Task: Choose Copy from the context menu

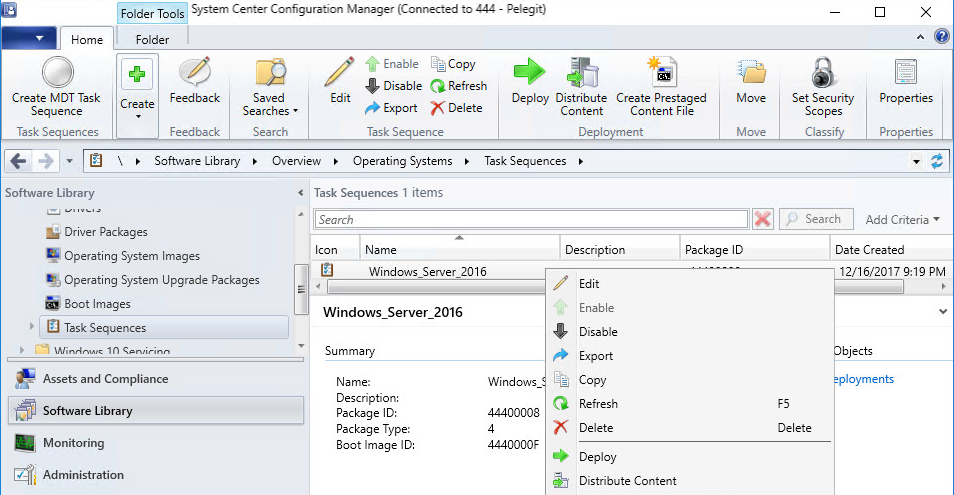Action: pyautogui.click(x=689, y=379)
